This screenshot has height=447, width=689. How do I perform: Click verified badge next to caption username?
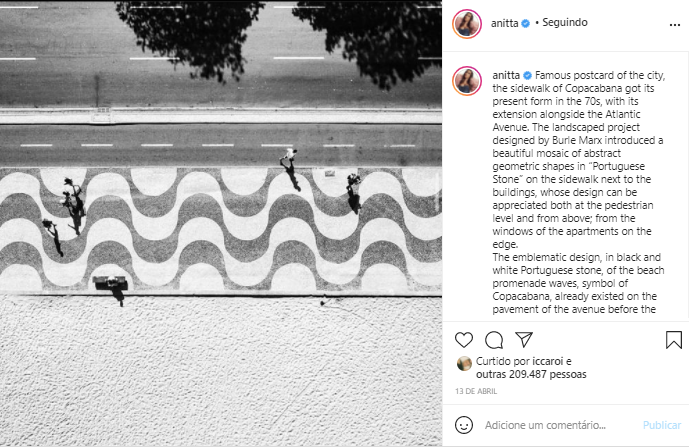click(527, 76)
